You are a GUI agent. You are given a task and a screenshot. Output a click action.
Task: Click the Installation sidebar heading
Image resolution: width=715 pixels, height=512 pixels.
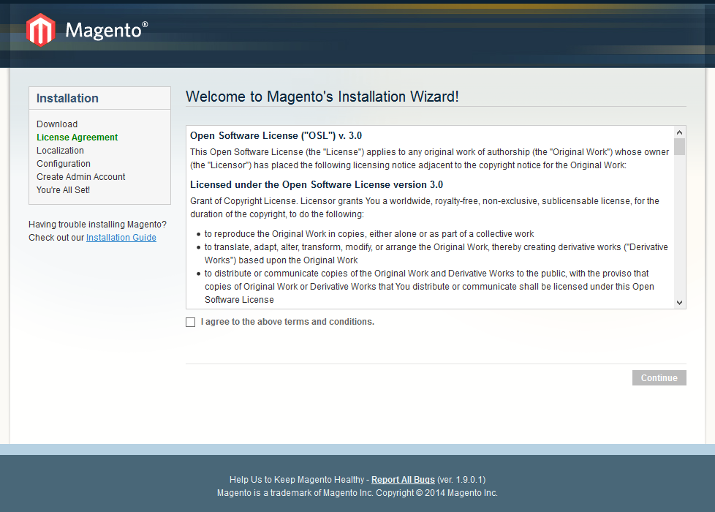click(x=67, y=98)
